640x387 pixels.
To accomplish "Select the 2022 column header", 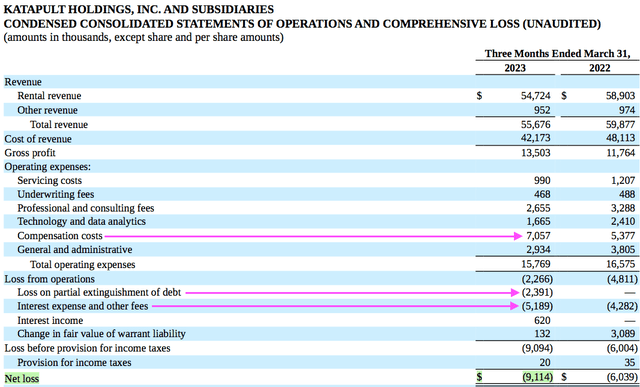I will [x=599, y=68].
